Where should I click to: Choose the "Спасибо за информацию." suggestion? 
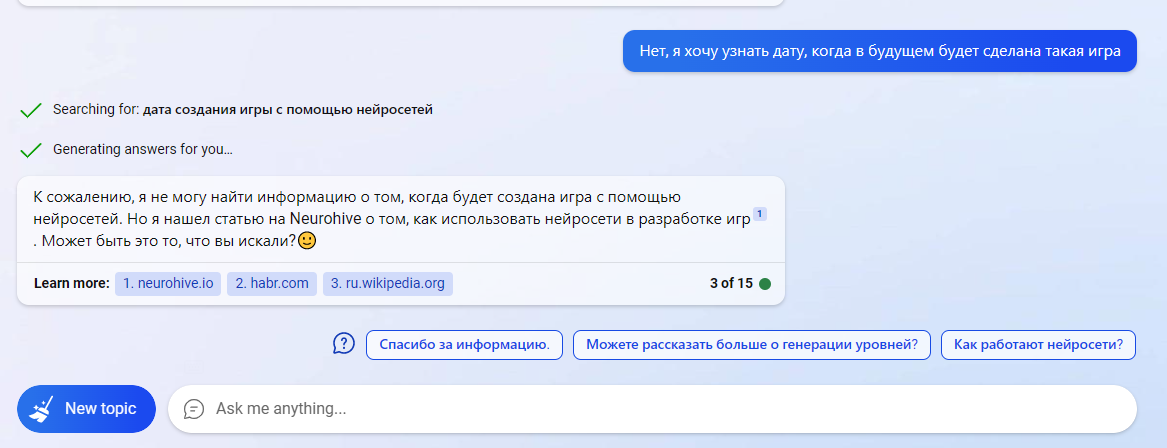coord(464,345)
